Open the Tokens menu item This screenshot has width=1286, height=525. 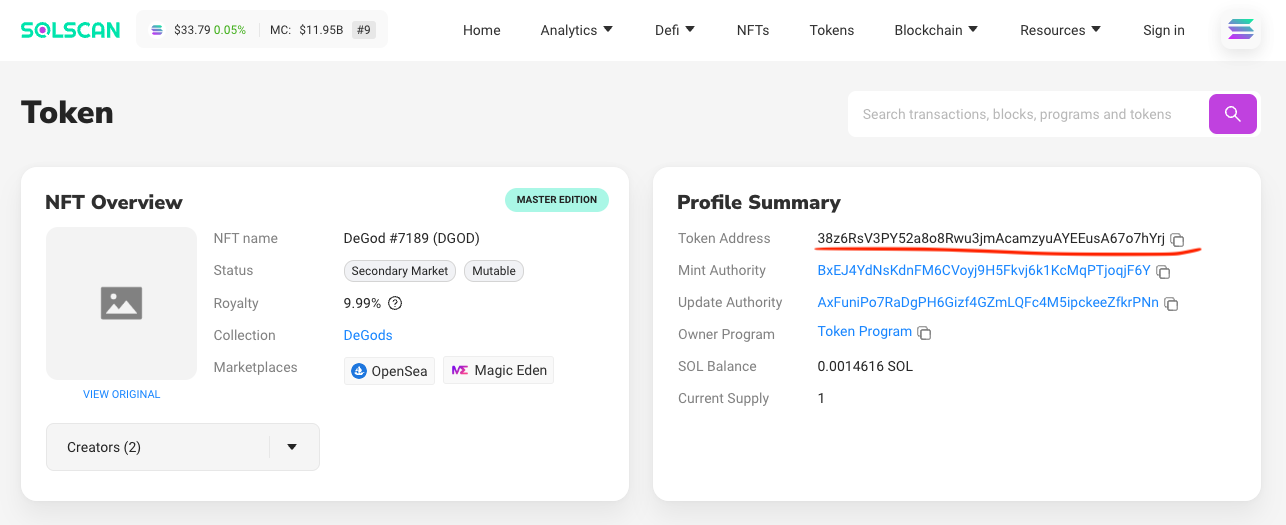(x=831, y=30)
